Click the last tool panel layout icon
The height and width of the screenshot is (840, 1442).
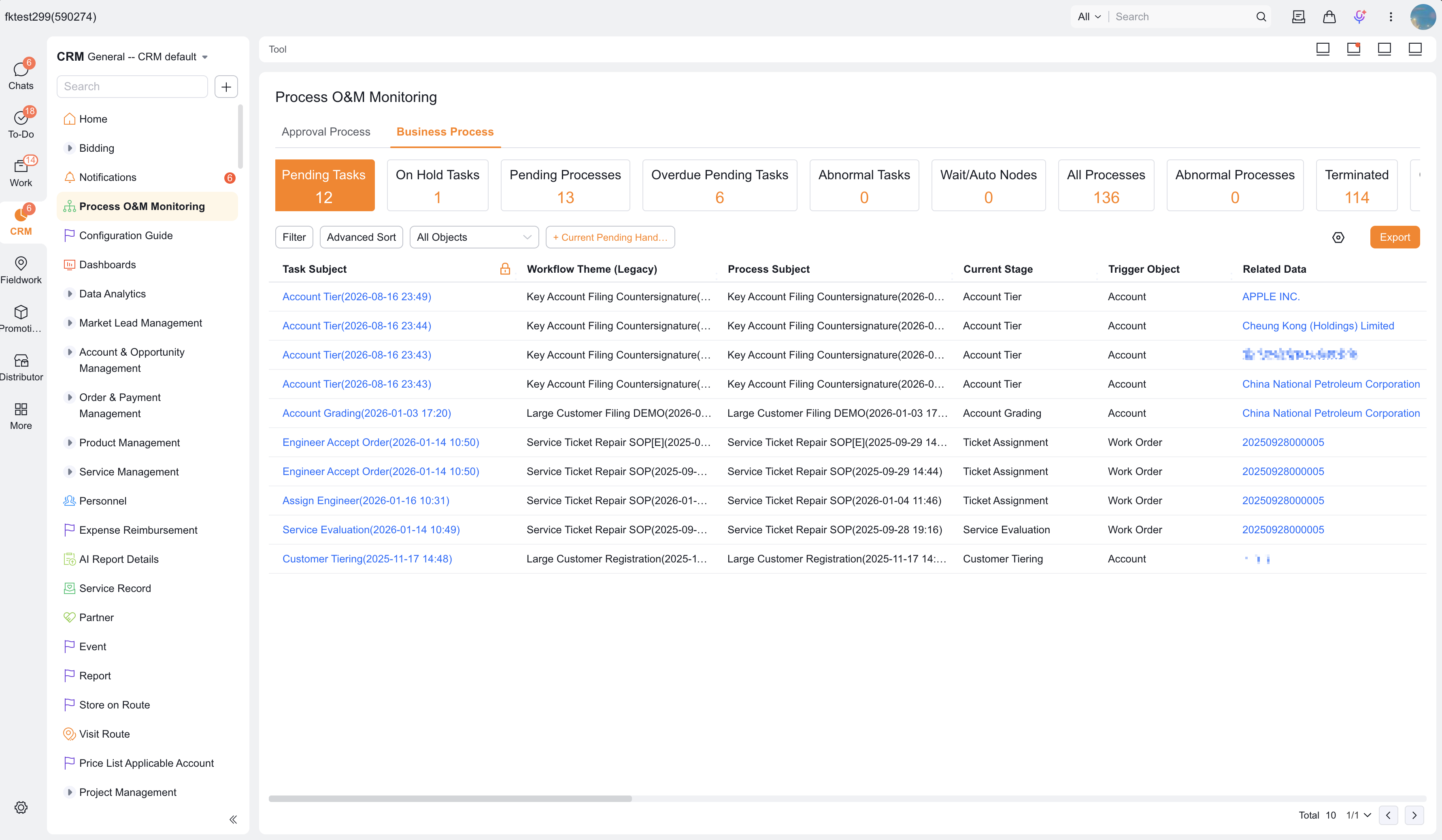tap(1415, 49)
